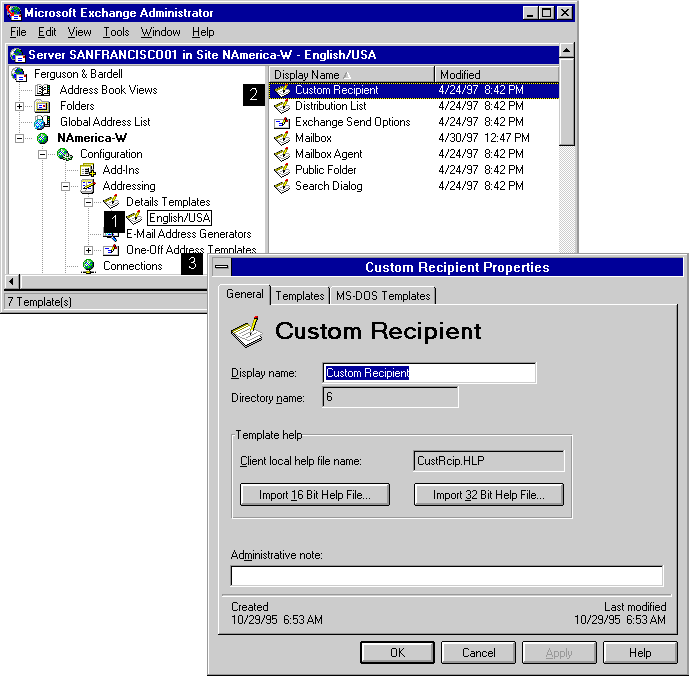Click the Mailbox Agent row icon

pos(282,154)
